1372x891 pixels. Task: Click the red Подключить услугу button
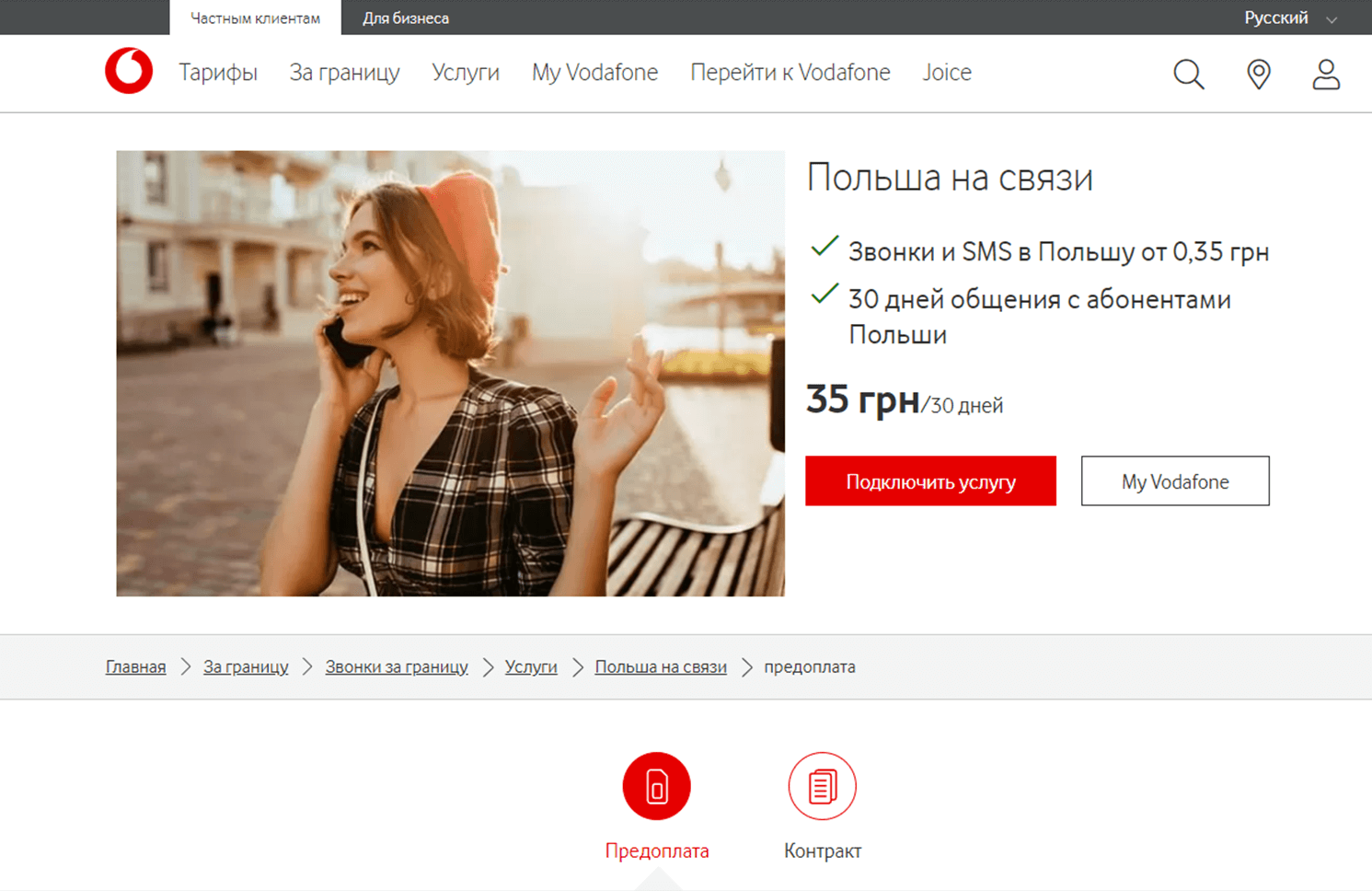pyautogui.click(x=930, y=480)
